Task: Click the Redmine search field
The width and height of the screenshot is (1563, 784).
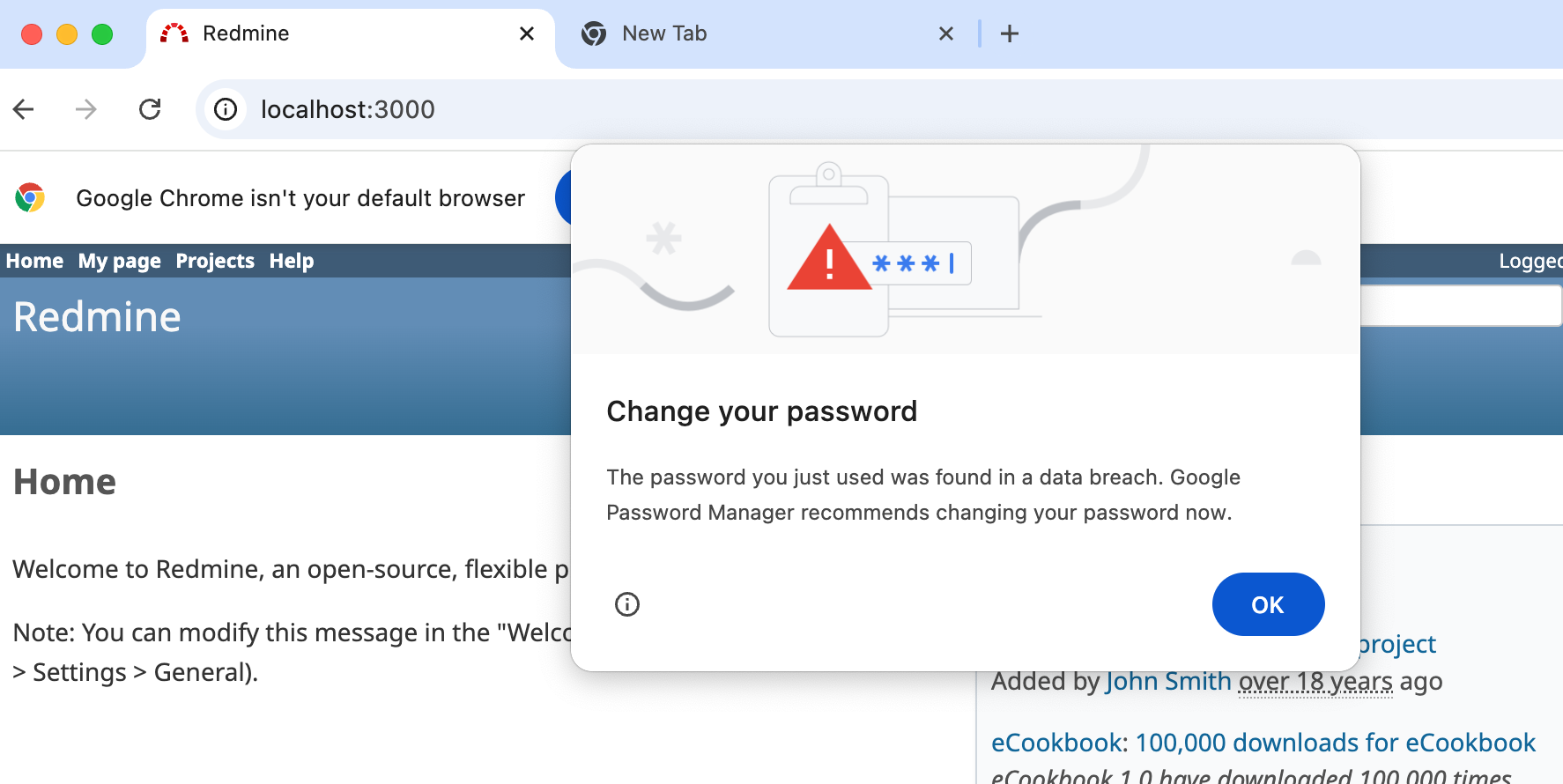Action: point(1461,306)
